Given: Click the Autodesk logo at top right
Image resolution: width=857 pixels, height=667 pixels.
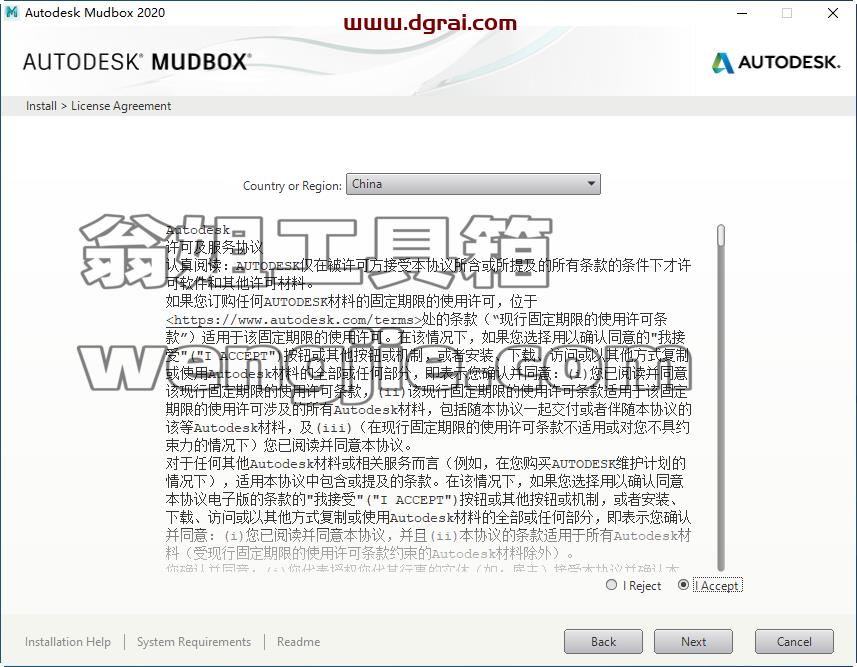Looking at the screenshot, I should pos(776,62).
